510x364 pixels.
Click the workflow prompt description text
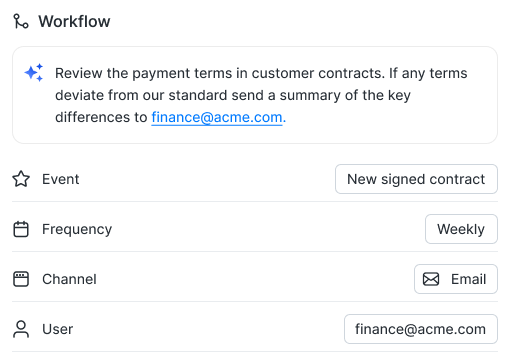pos(261,95)
